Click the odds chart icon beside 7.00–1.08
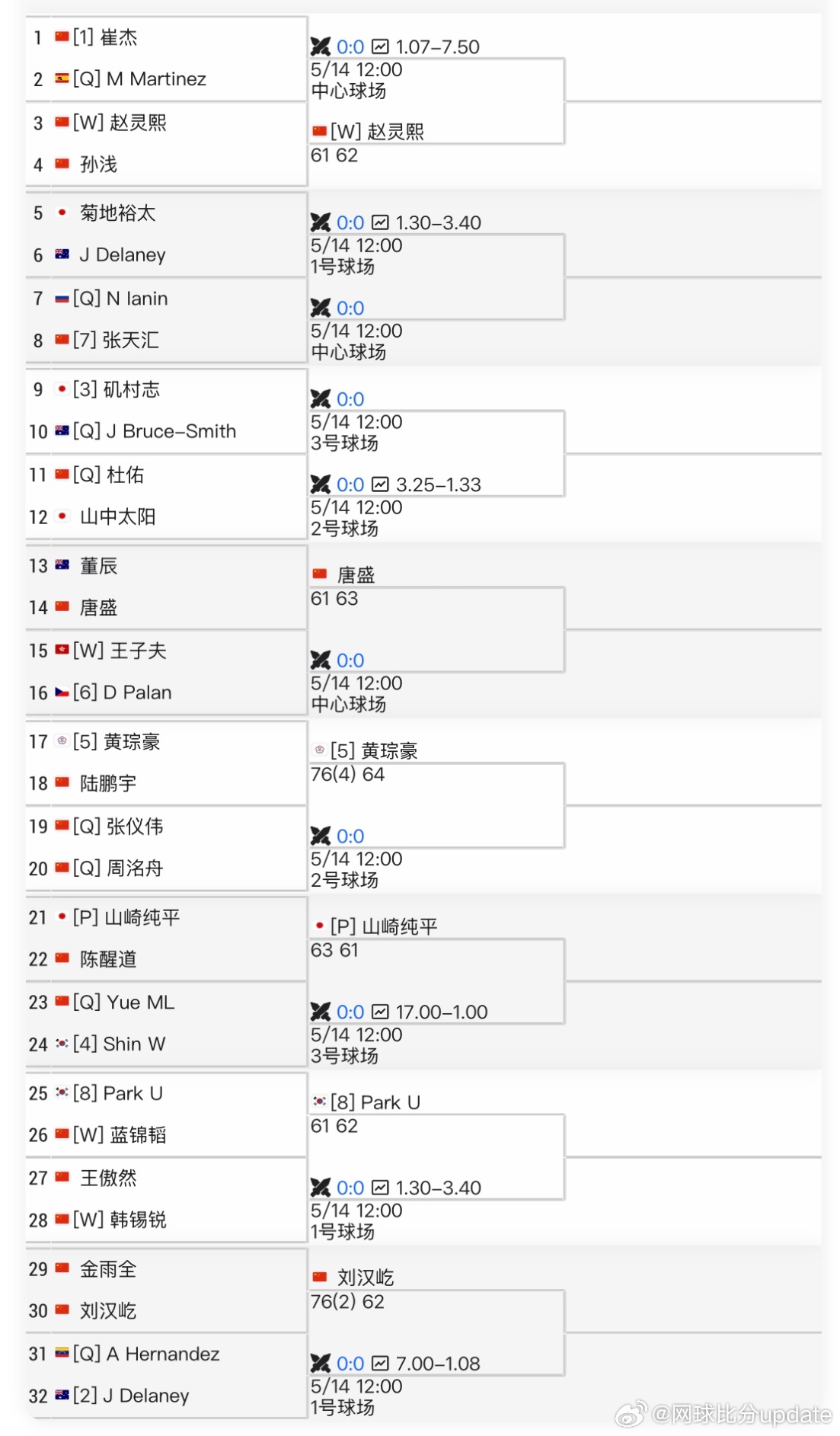The width and height of the screenshot is (840, 1436). (x=380, y=1363)
